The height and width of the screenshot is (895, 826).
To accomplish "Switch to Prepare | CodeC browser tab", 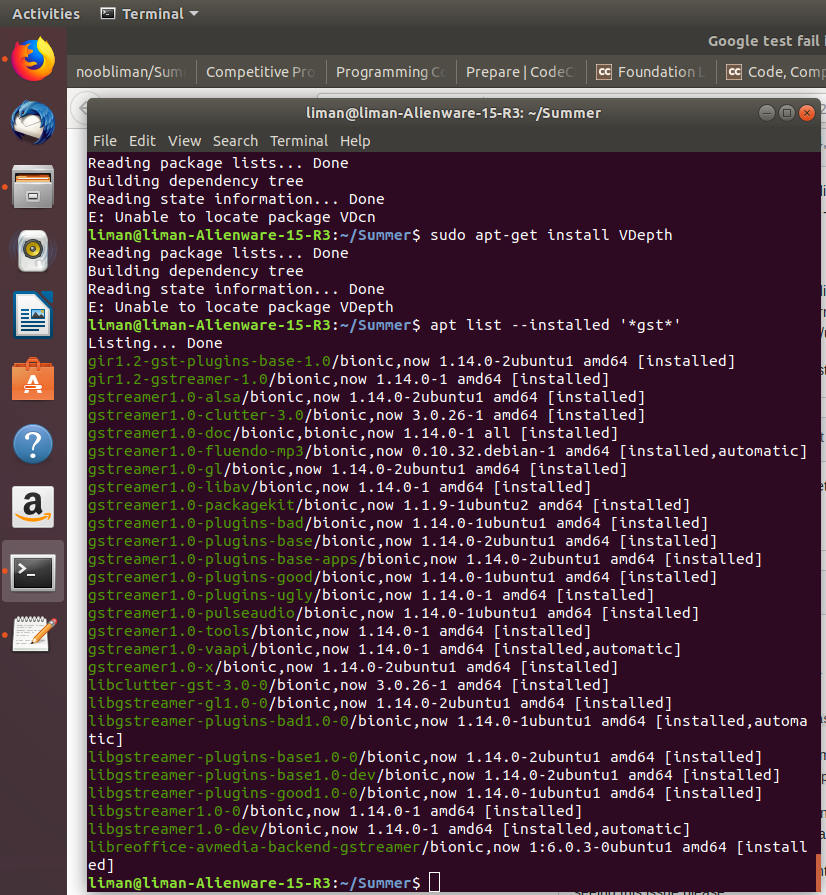I will [x=521, y=72].
